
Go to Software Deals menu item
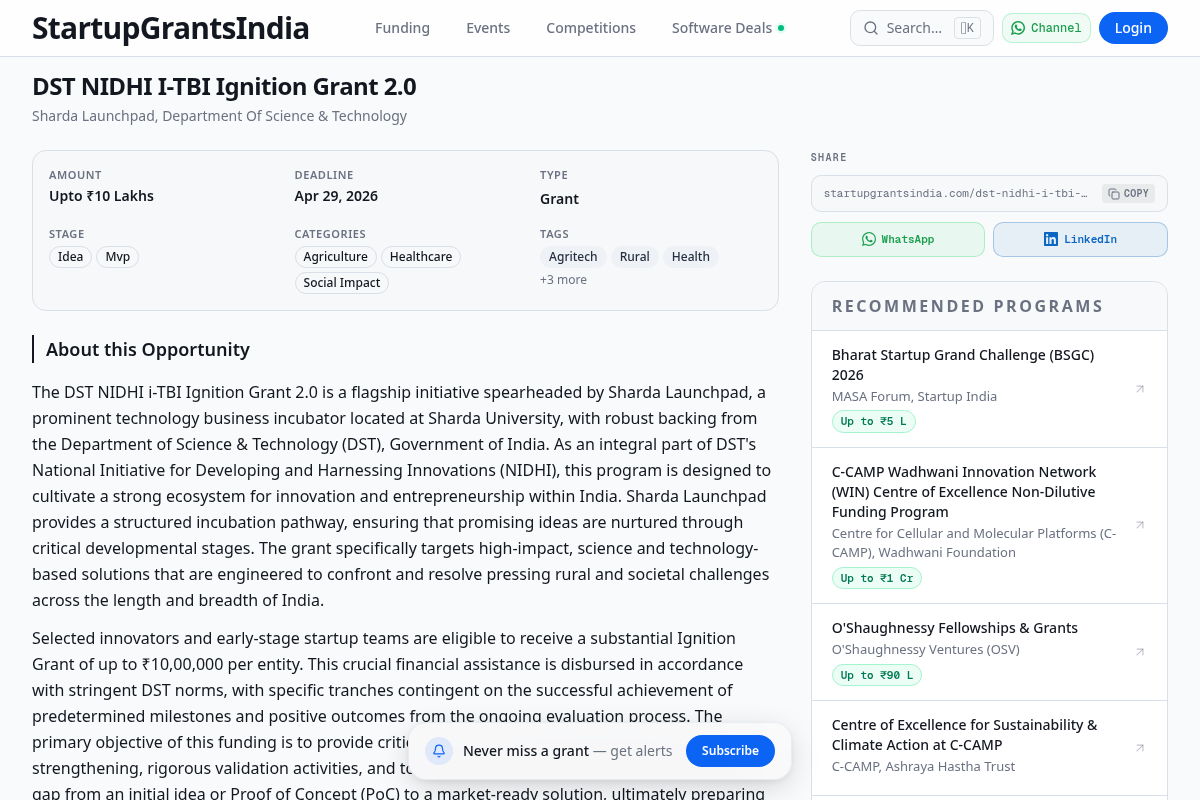[722, 28]
